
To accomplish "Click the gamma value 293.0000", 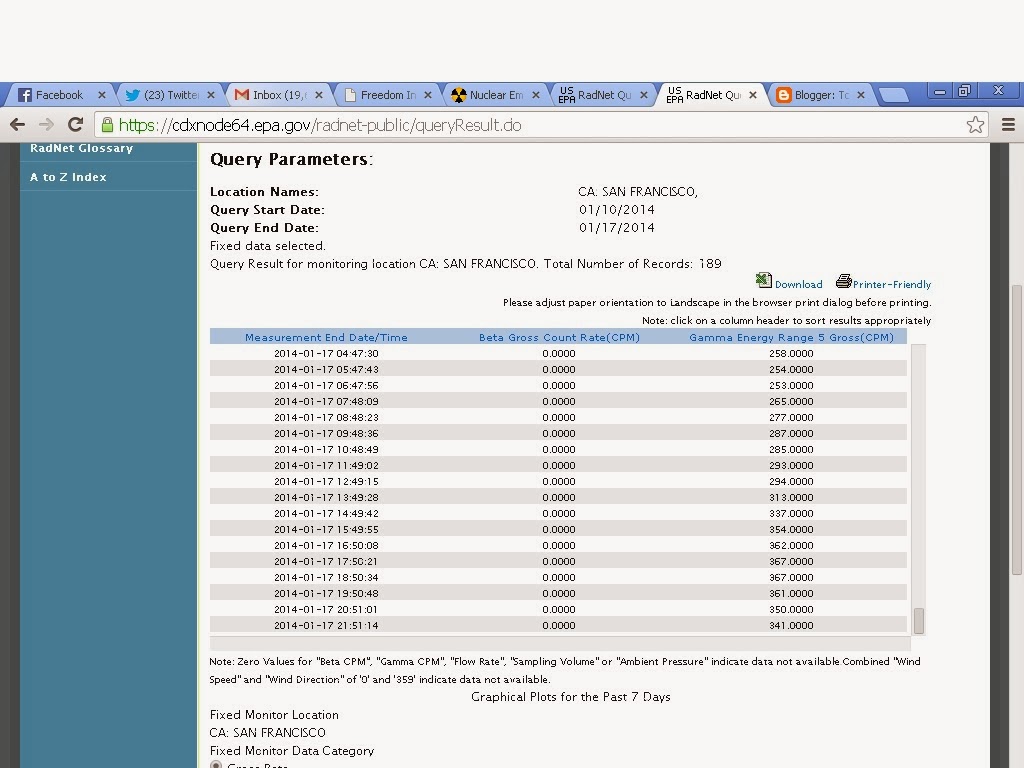I will 791,465.
